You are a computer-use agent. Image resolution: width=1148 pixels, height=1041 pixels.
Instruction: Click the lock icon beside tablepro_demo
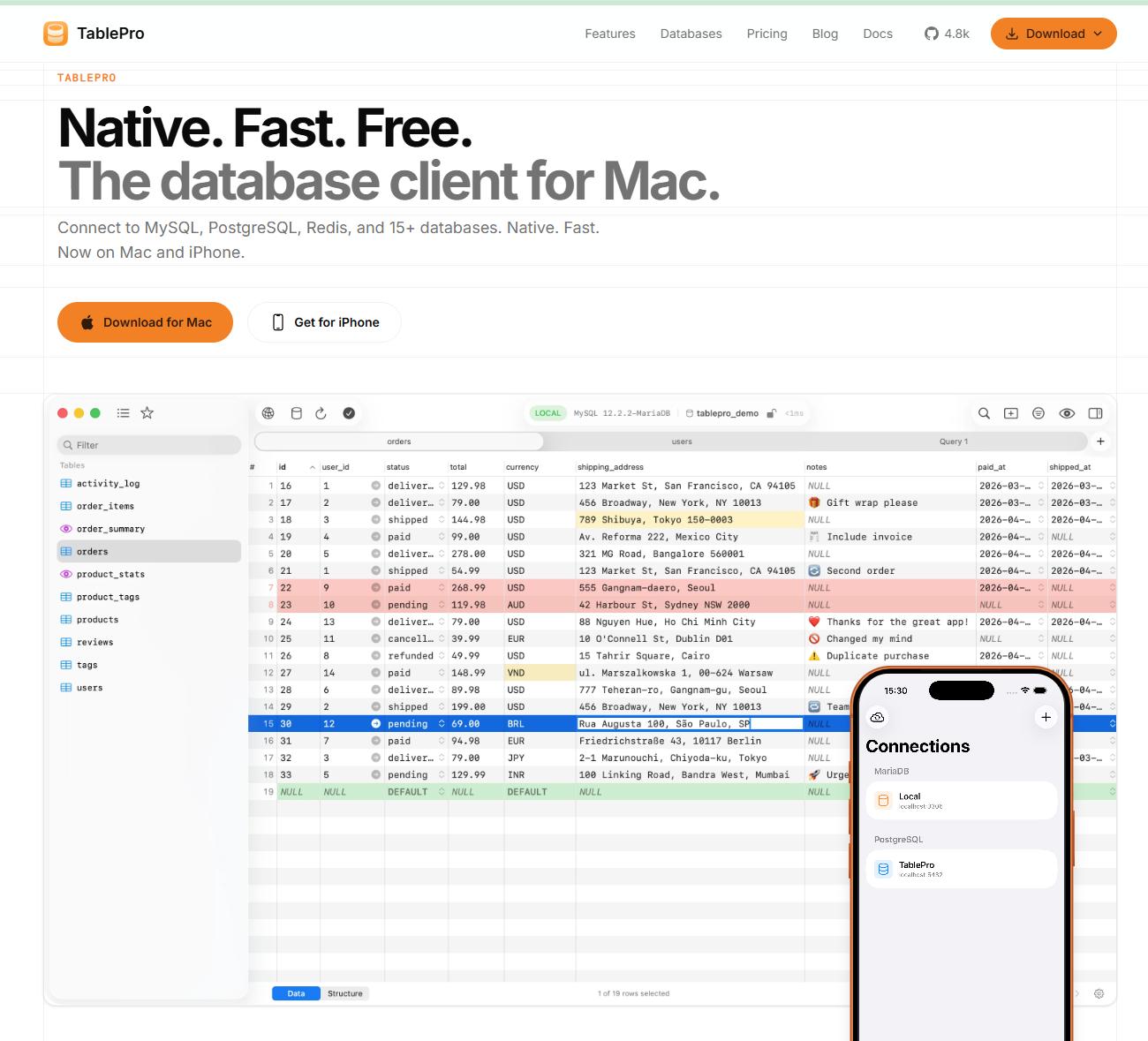pyautogui.click(x=771, y=413)
